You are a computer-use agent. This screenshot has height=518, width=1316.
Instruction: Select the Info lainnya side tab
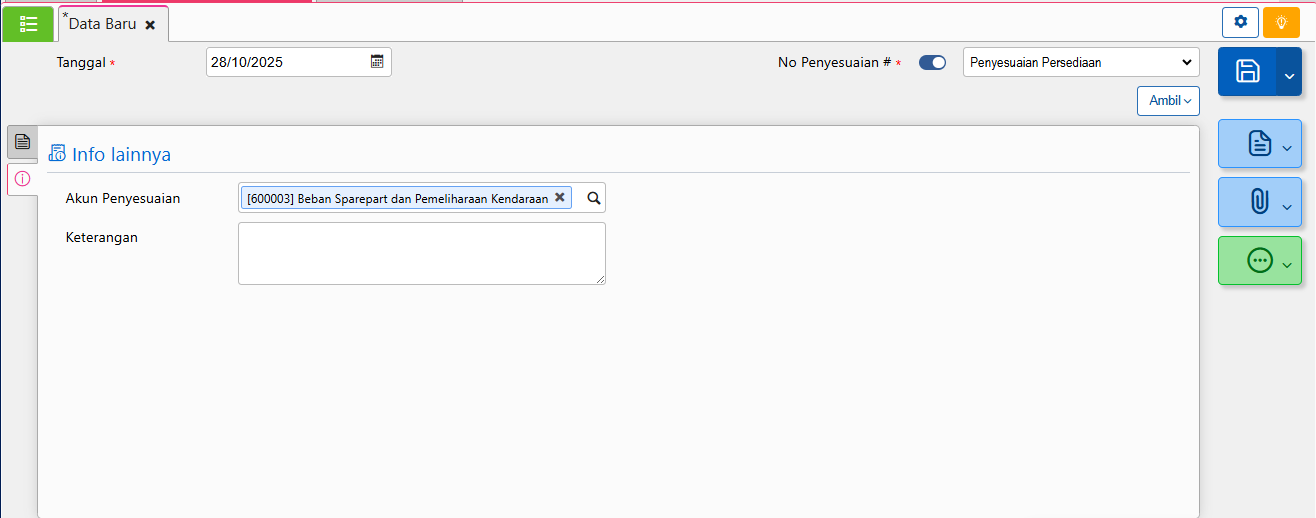(x=22, y=179)
